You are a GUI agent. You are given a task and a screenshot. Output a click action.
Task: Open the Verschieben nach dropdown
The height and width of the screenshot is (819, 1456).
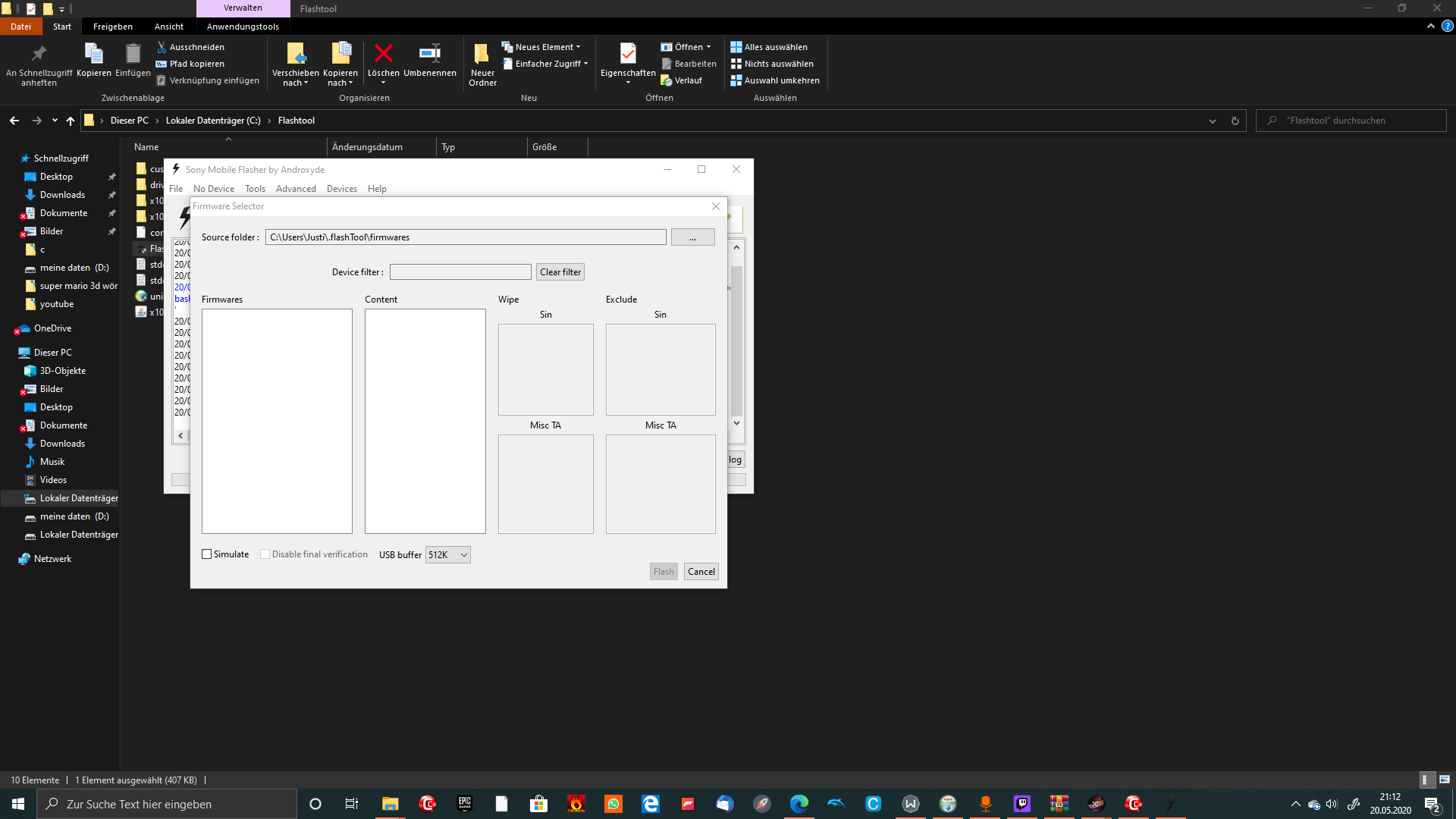[296, 78]
